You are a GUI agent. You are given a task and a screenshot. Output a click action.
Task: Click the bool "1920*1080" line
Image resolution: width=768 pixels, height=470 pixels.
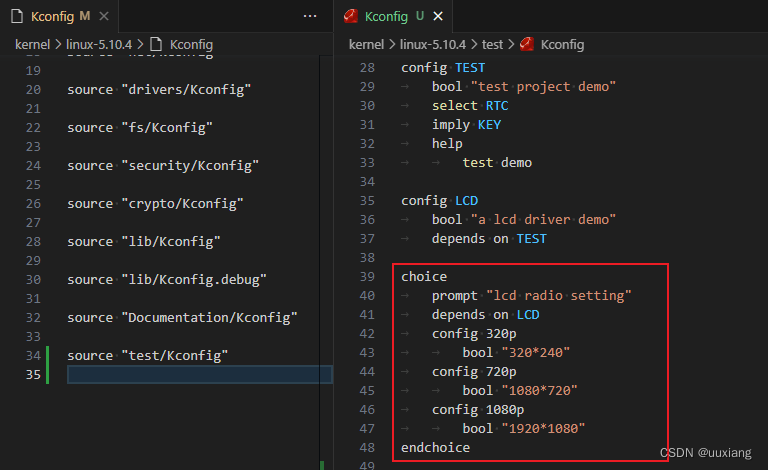(524, 429)
